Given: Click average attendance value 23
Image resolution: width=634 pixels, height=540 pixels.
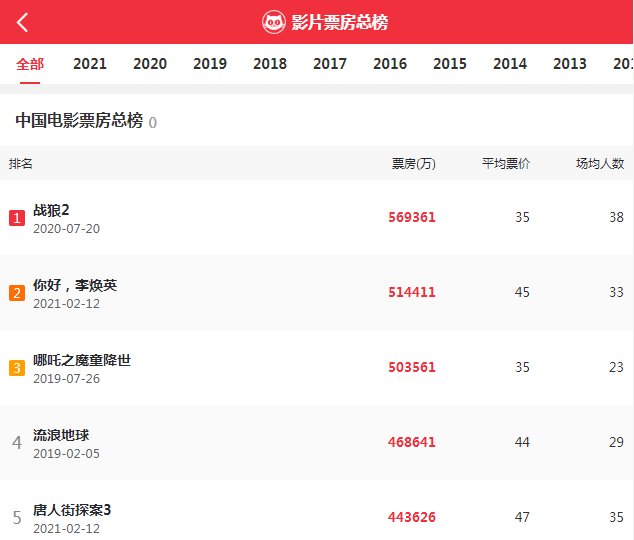Looking at the screenshot, I should pos(616,367).
